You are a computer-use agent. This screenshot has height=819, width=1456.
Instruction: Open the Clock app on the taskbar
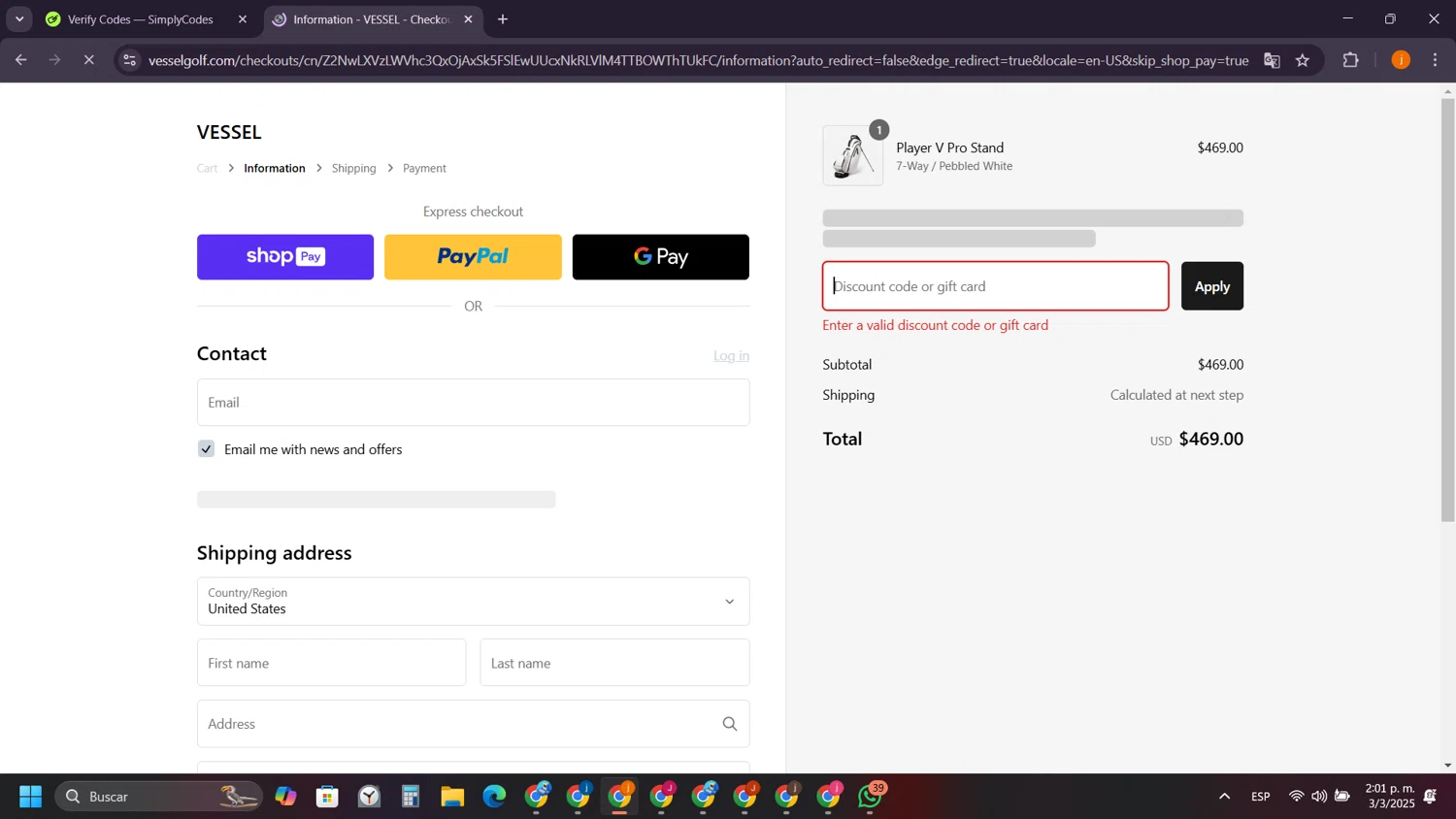pyautogui.click(x=369, y=797)
